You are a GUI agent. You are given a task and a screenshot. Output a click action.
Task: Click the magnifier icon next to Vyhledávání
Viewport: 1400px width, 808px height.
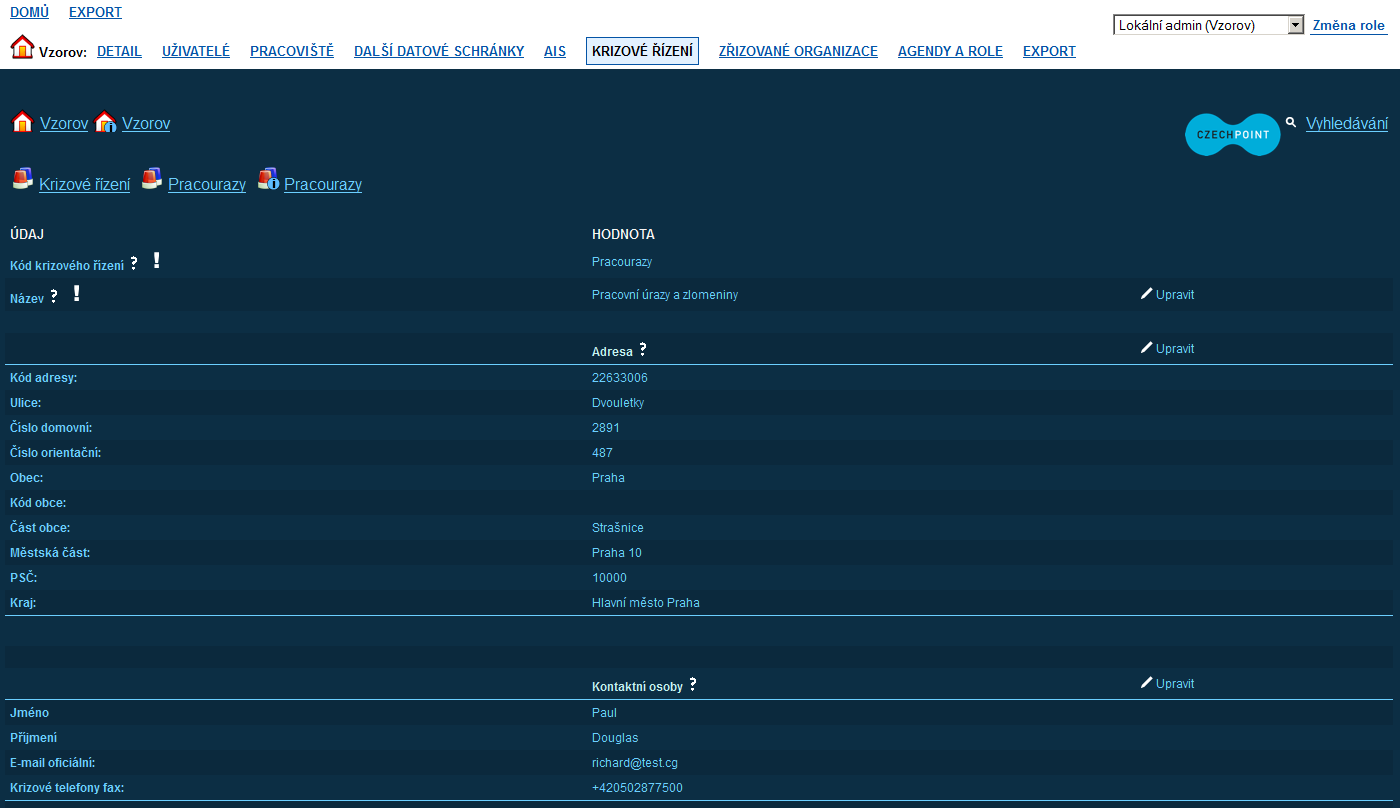coord(1291,122)
